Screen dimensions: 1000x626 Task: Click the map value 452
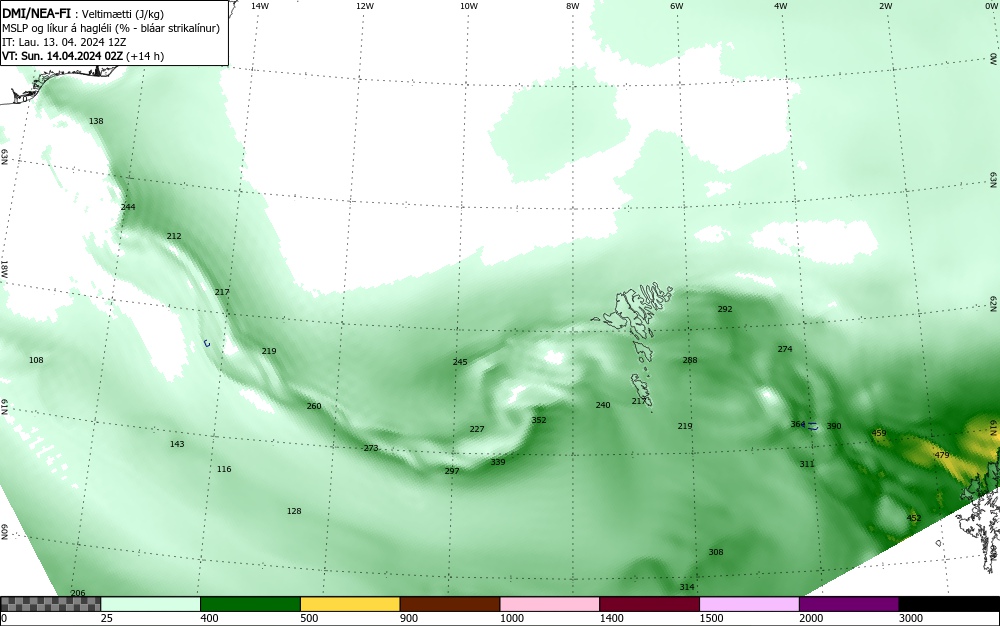(x=914, y=518)
